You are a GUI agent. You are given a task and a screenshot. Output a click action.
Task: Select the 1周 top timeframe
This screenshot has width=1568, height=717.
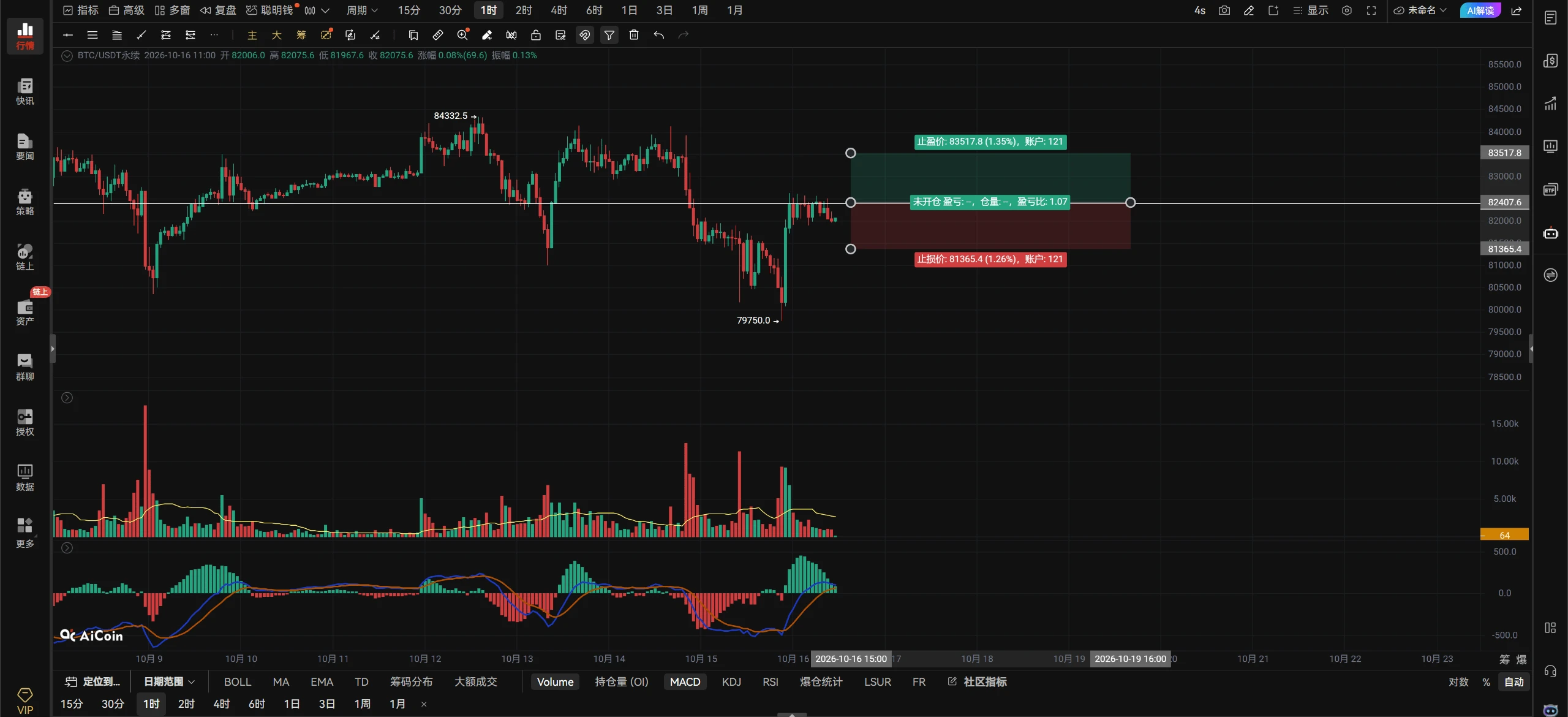[x=699, y=10]
